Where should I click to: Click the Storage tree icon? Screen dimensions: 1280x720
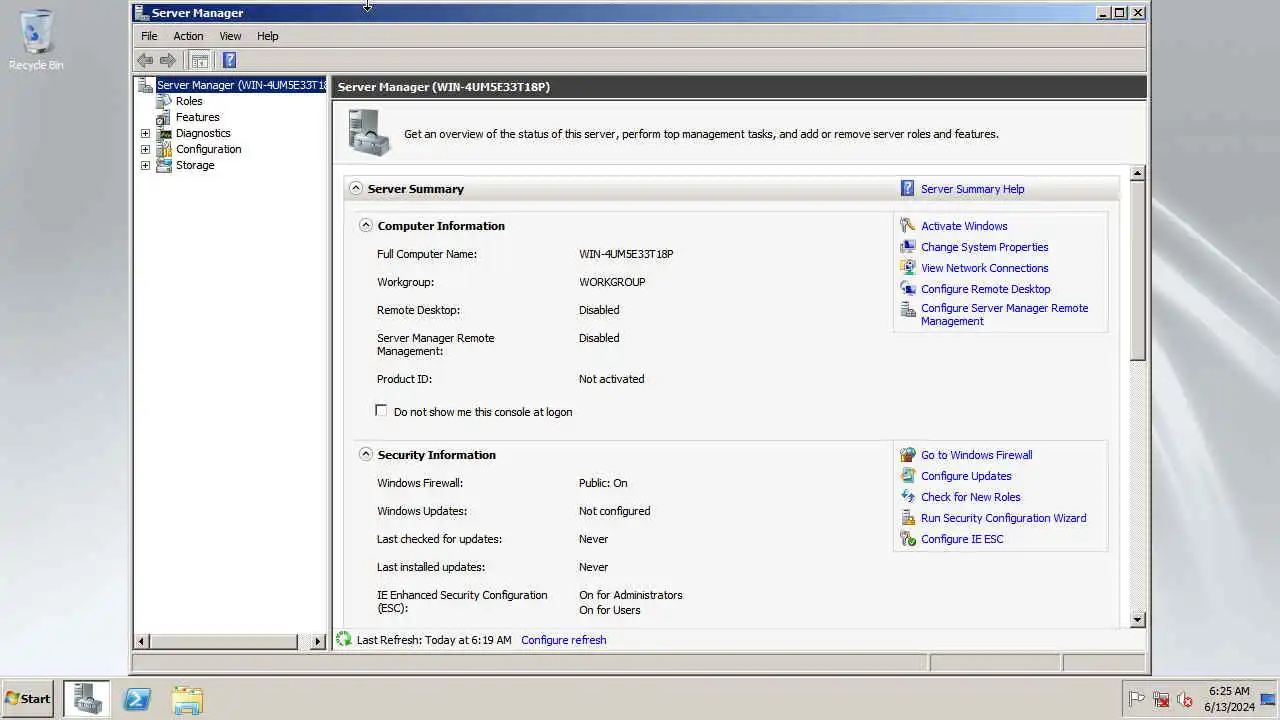tap(164, 165)
